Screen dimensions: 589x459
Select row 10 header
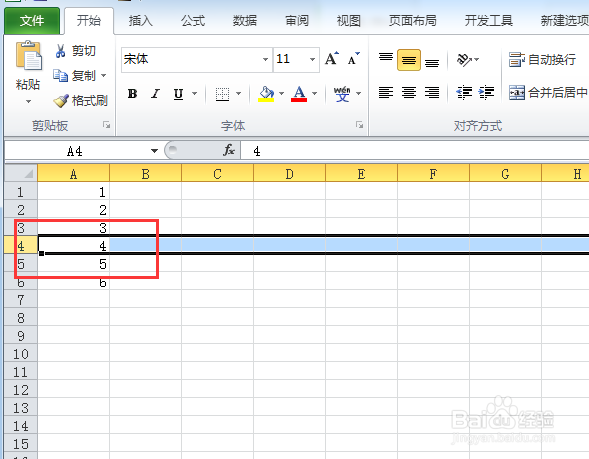click(21, 354)
